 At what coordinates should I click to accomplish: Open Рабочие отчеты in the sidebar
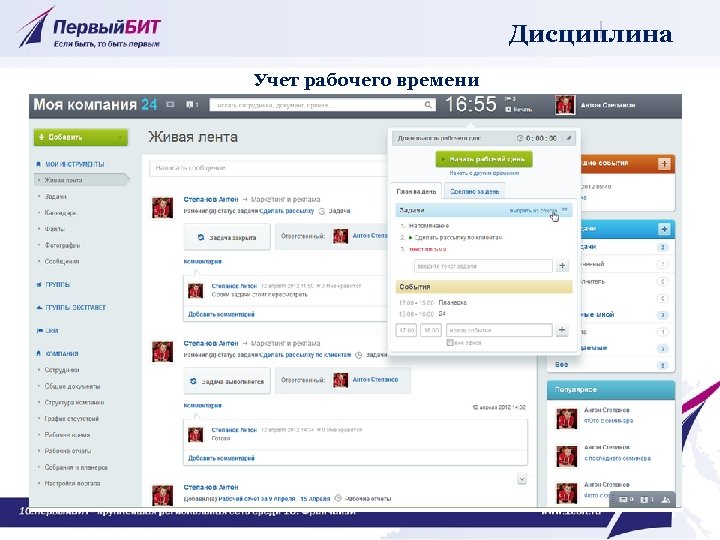[68, 451]
